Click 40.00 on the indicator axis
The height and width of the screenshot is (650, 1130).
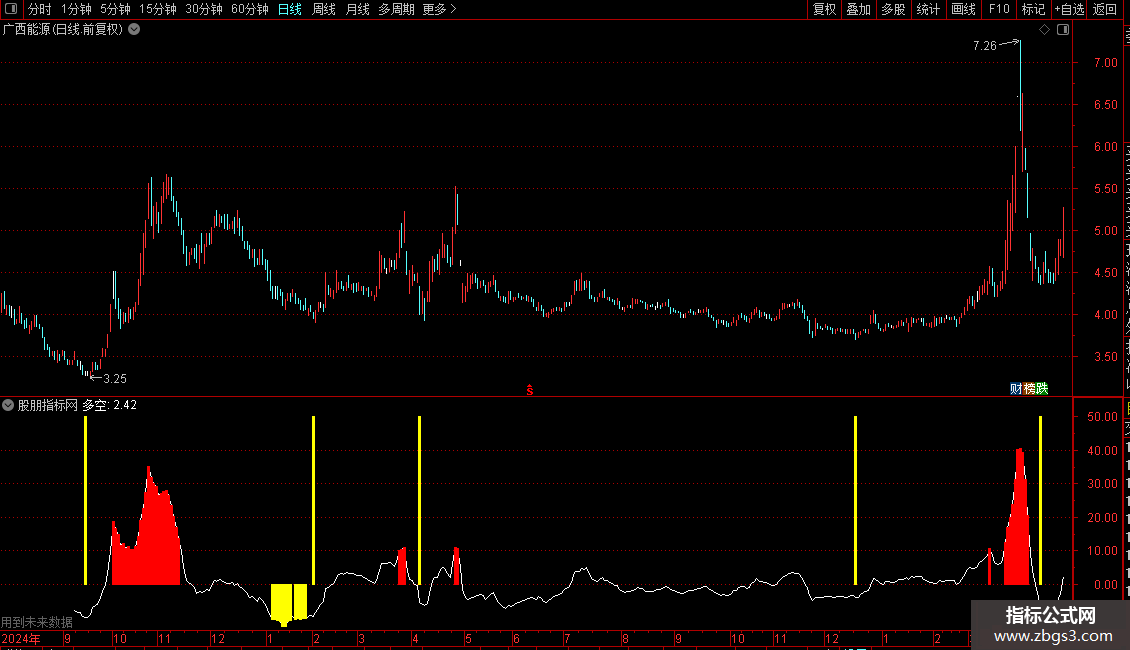[x=1103, y=450]
